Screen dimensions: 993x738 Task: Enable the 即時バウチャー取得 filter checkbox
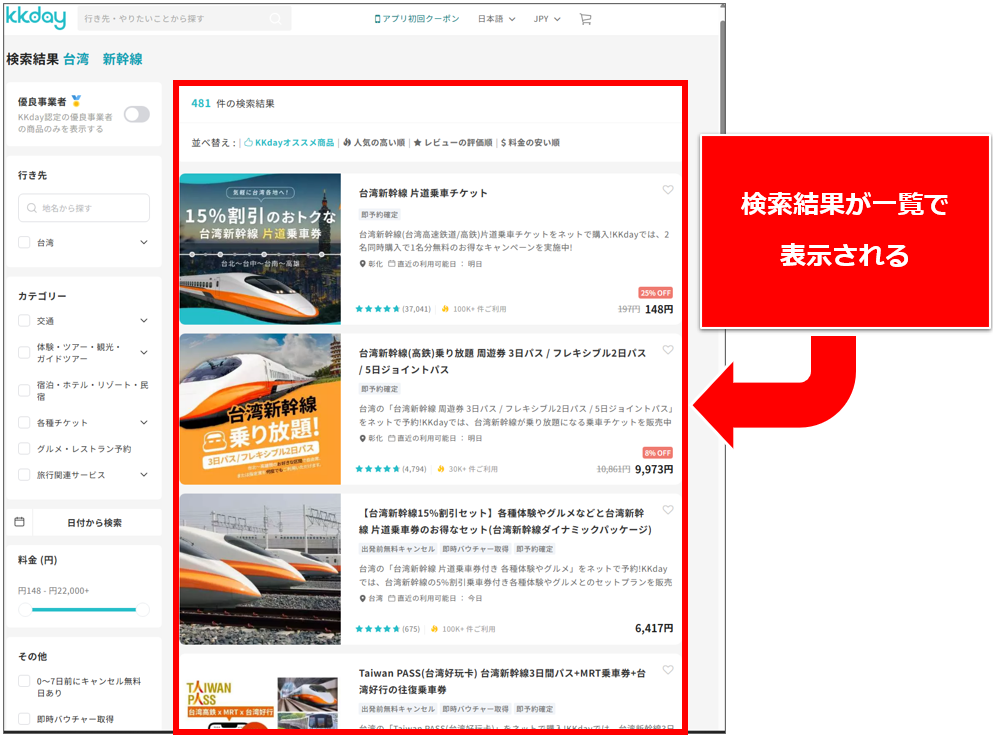(x=24, y=719)
